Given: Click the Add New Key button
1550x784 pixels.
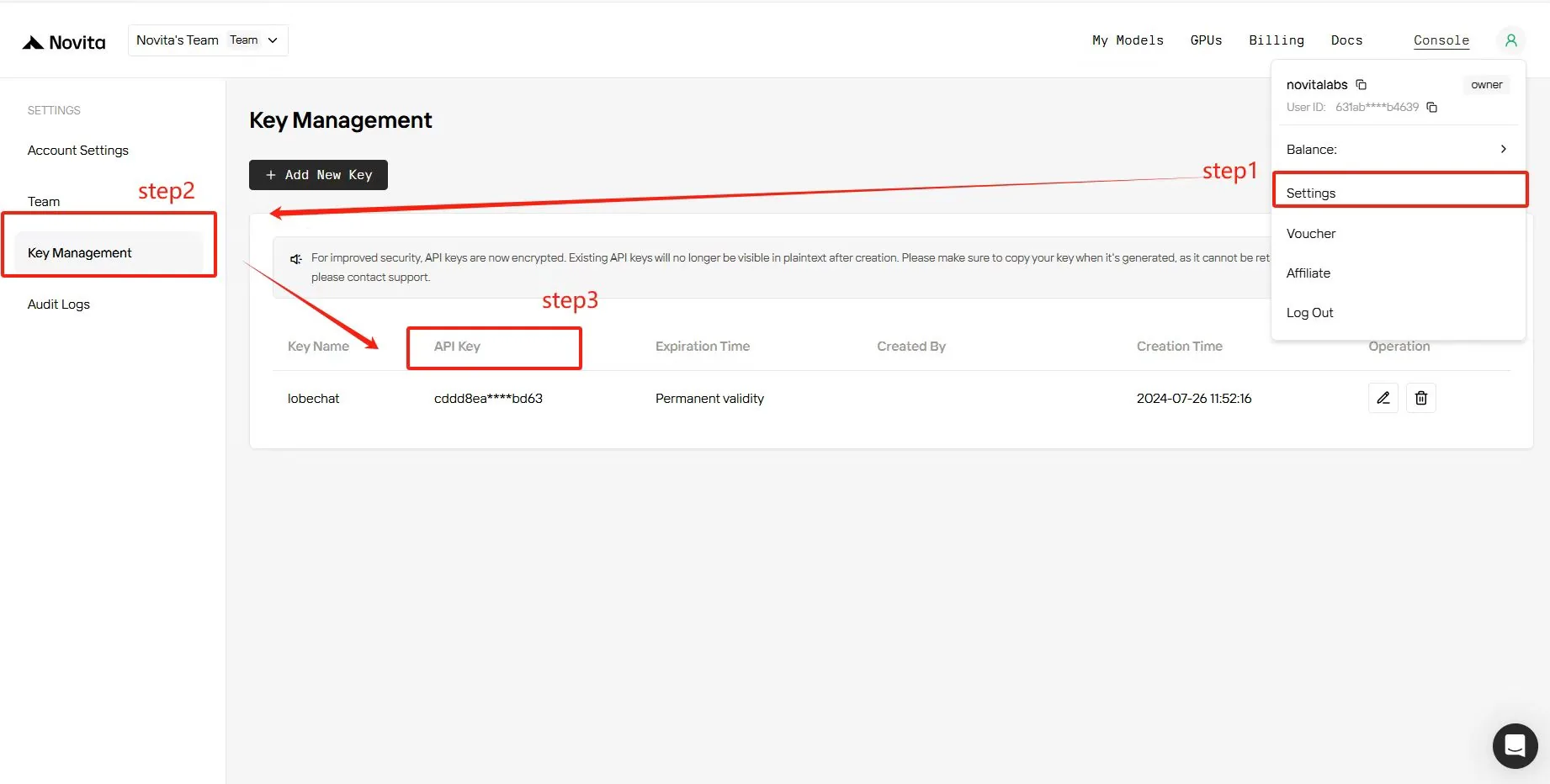Looking at the screenshot, I should [x=318, y=175].
